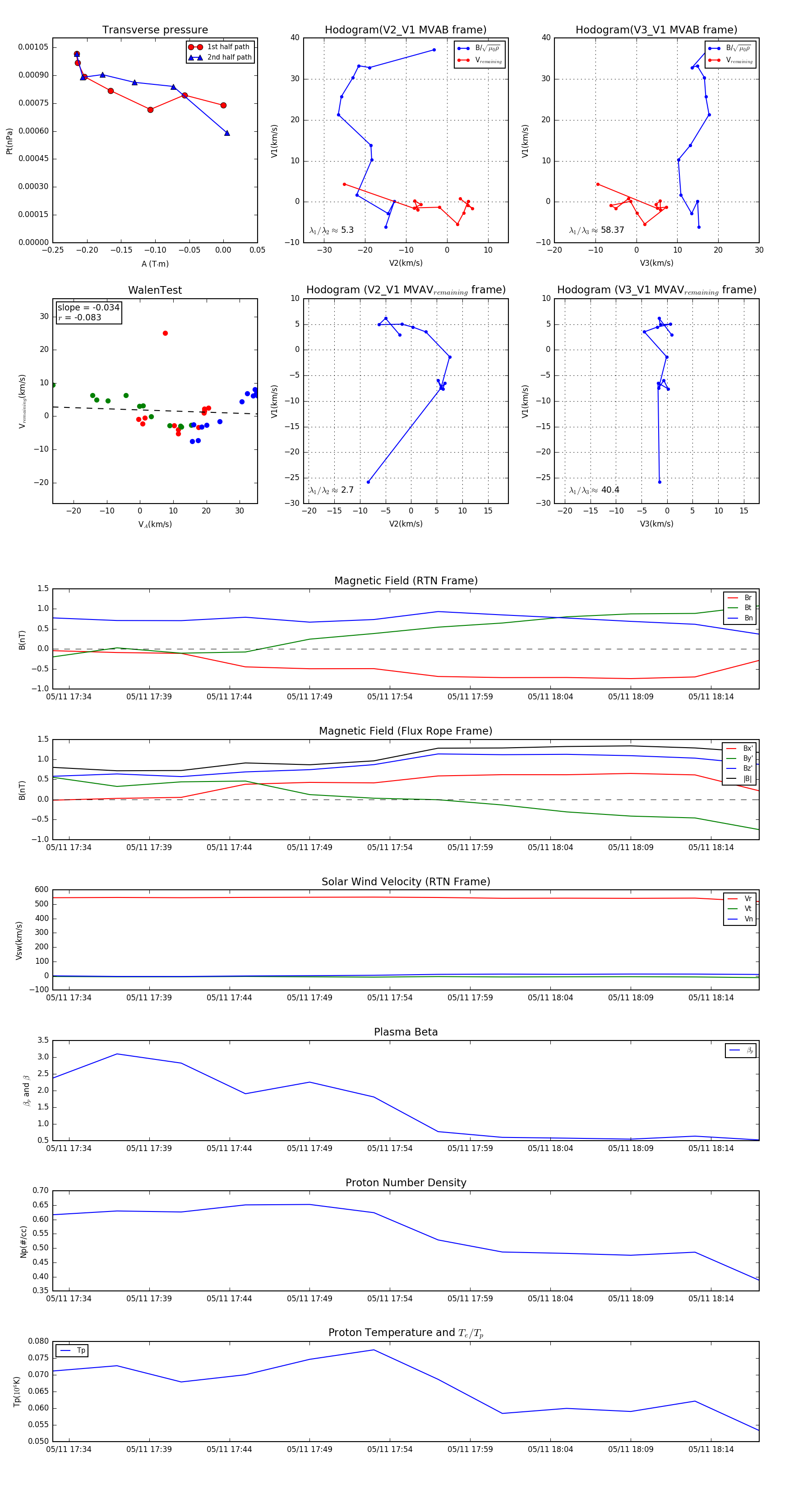Click the λ1/λ3 ≈ 58.37 annotation

coord(596,230)
